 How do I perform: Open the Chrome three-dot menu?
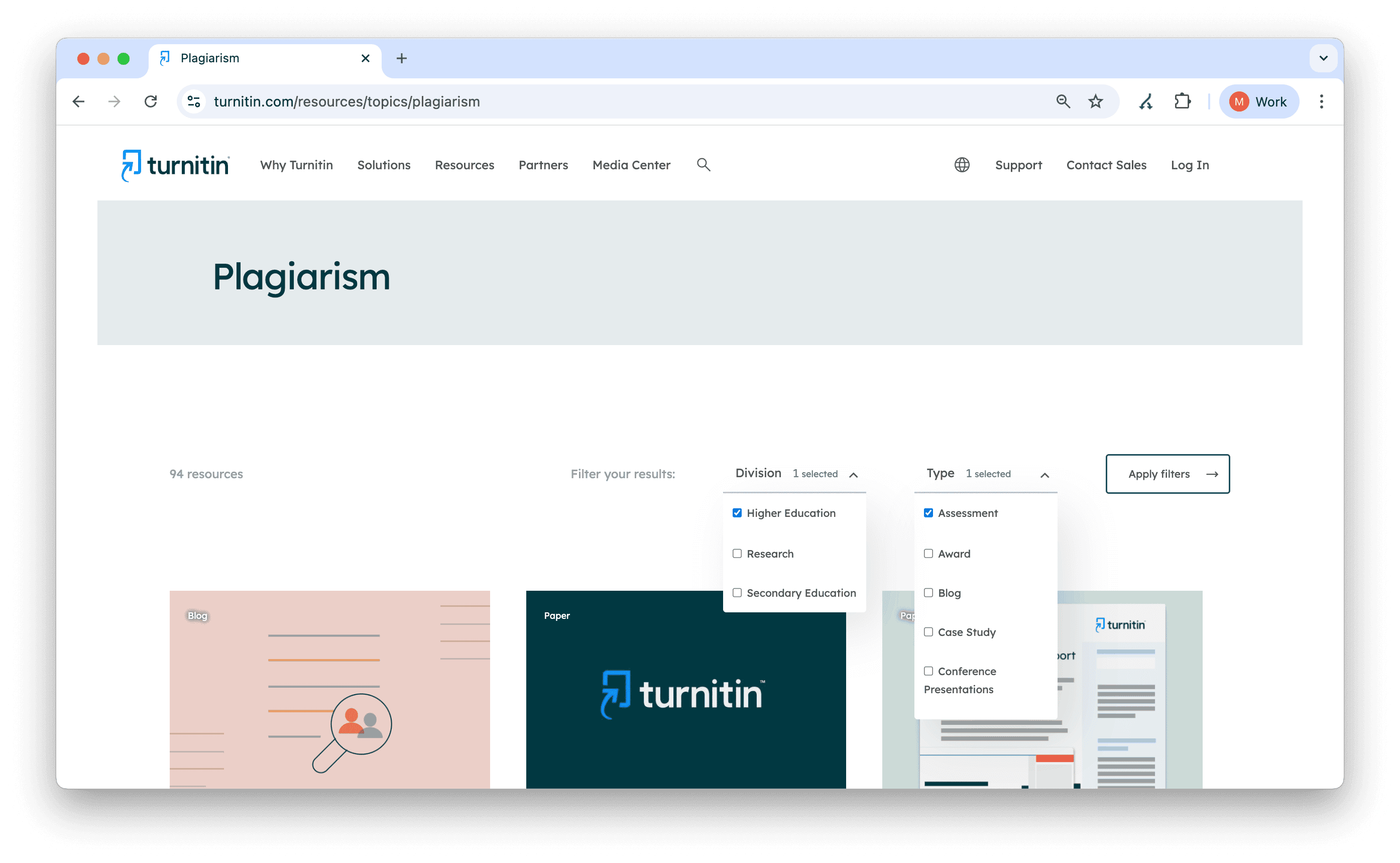1321,101
